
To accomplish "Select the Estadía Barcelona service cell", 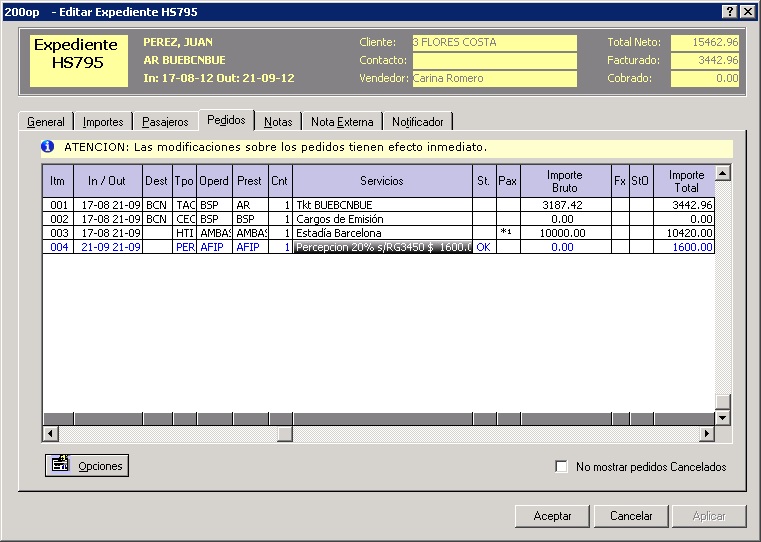I will point(382,233).
